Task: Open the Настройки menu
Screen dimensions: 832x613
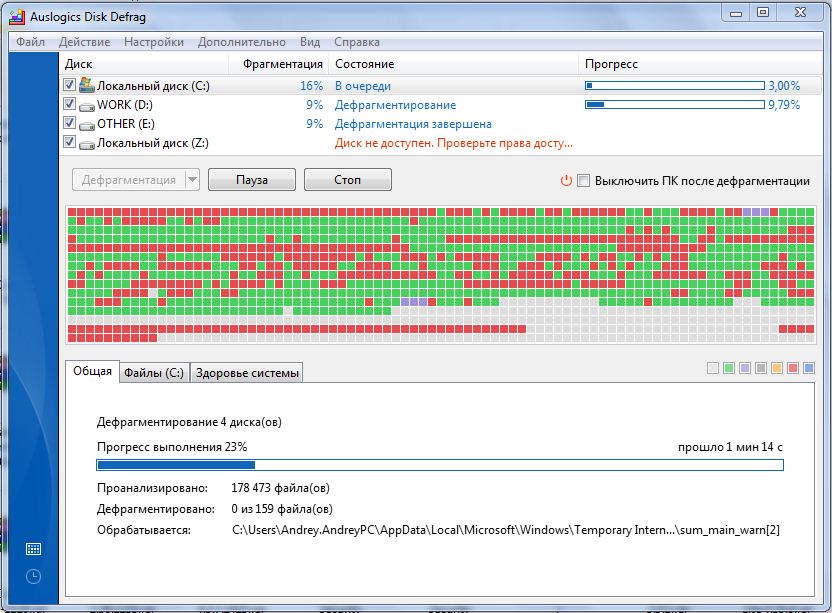Action: 154,42
